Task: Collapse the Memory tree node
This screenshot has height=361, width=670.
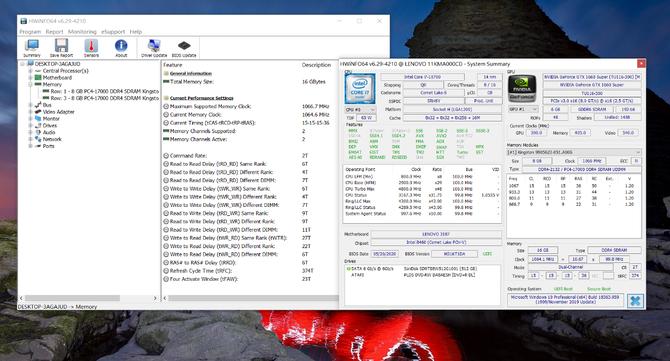Action: 30,85
